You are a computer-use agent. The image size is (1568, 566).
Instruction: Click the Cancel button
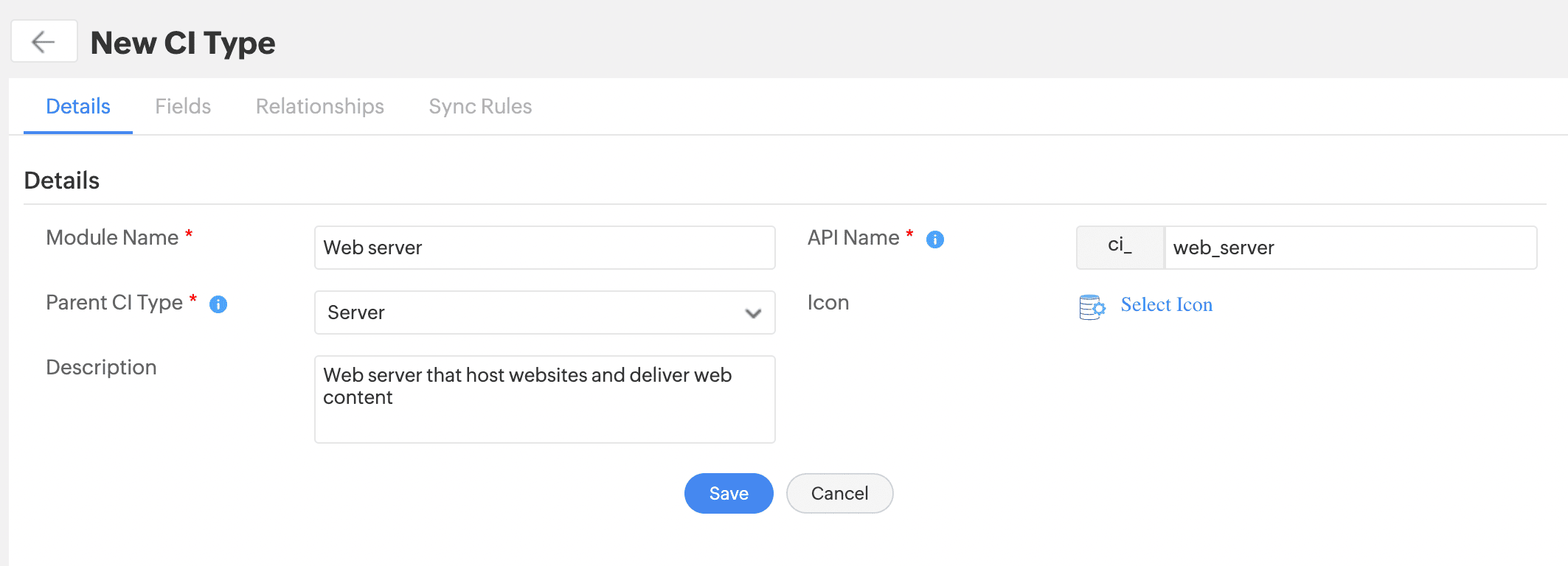tap(839, 493)
